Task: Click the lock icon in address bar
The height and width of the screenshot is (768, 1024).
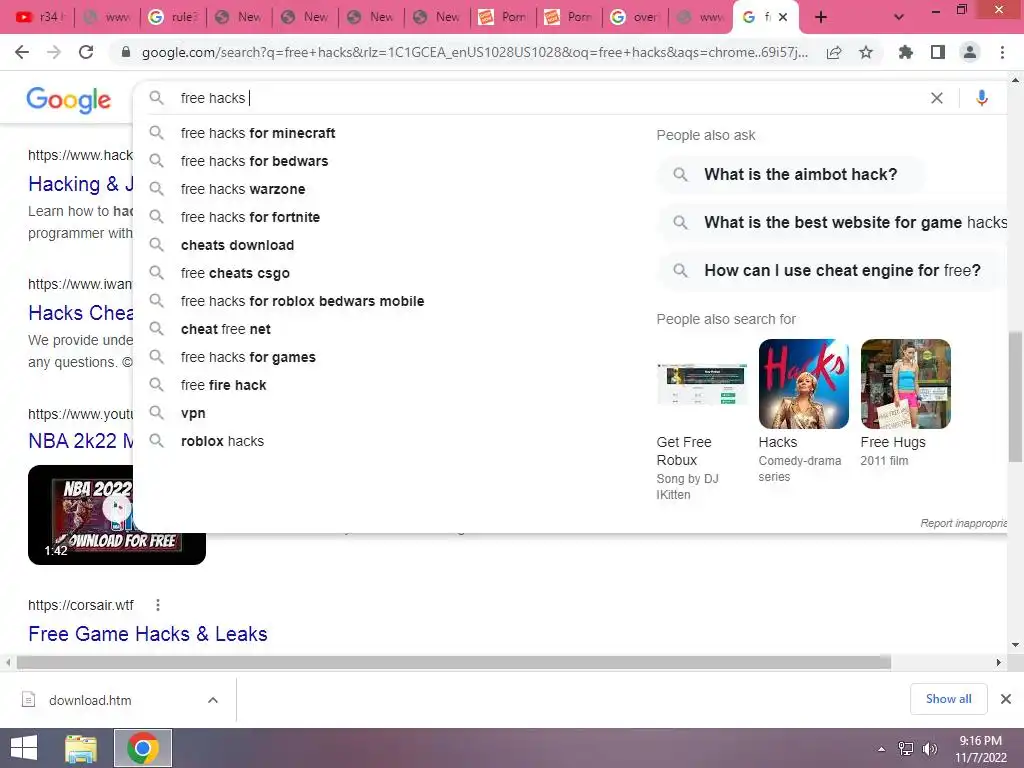Action: click(126, 52)
